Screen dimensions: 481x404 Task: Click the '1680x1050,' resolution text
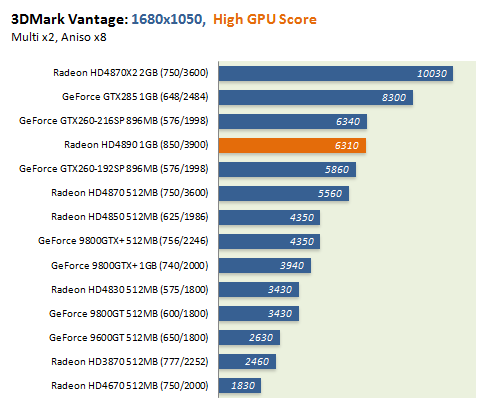point(168,19)
